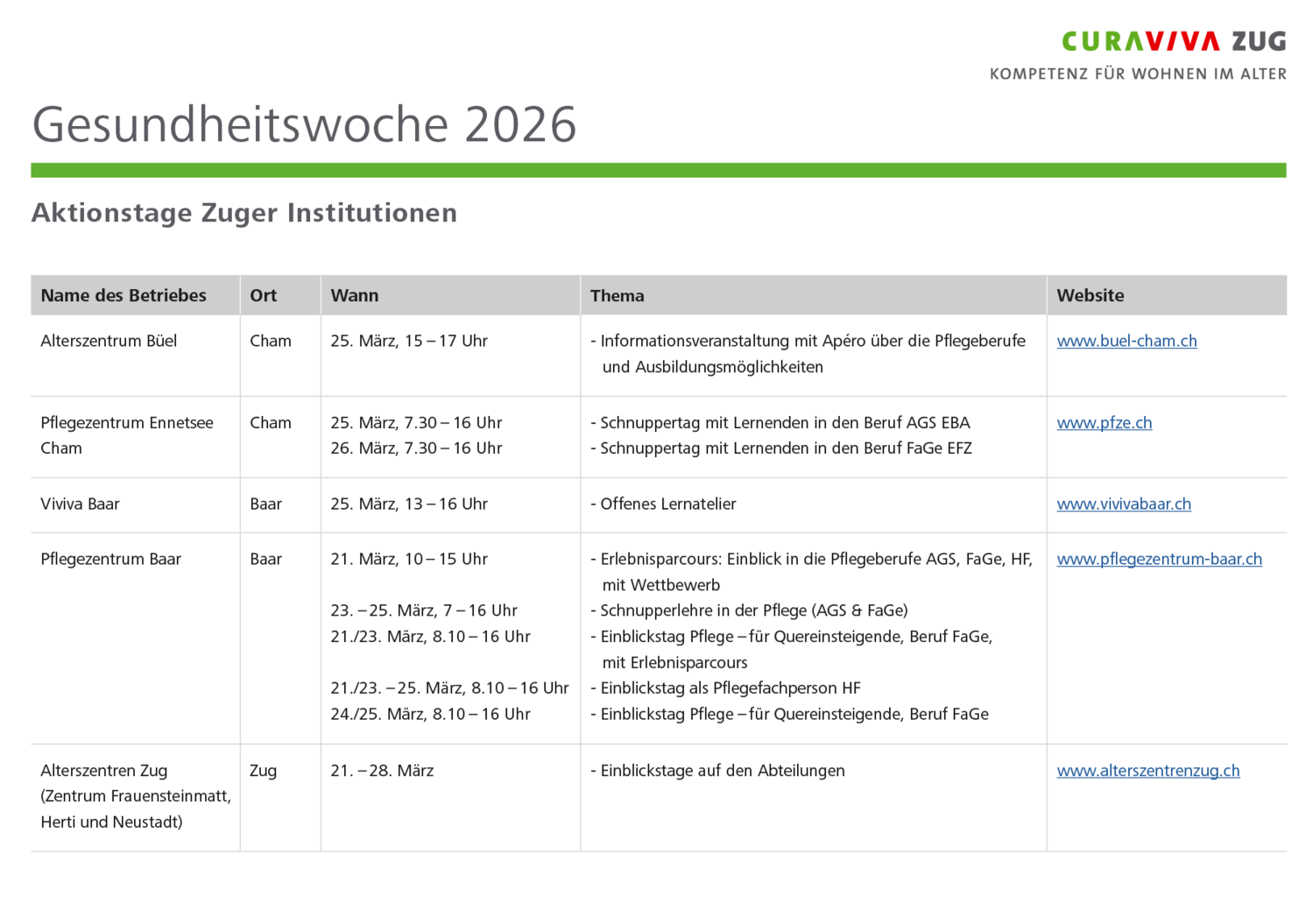Click the heading Gesundheitswoche 2026

tap(305, 124)
